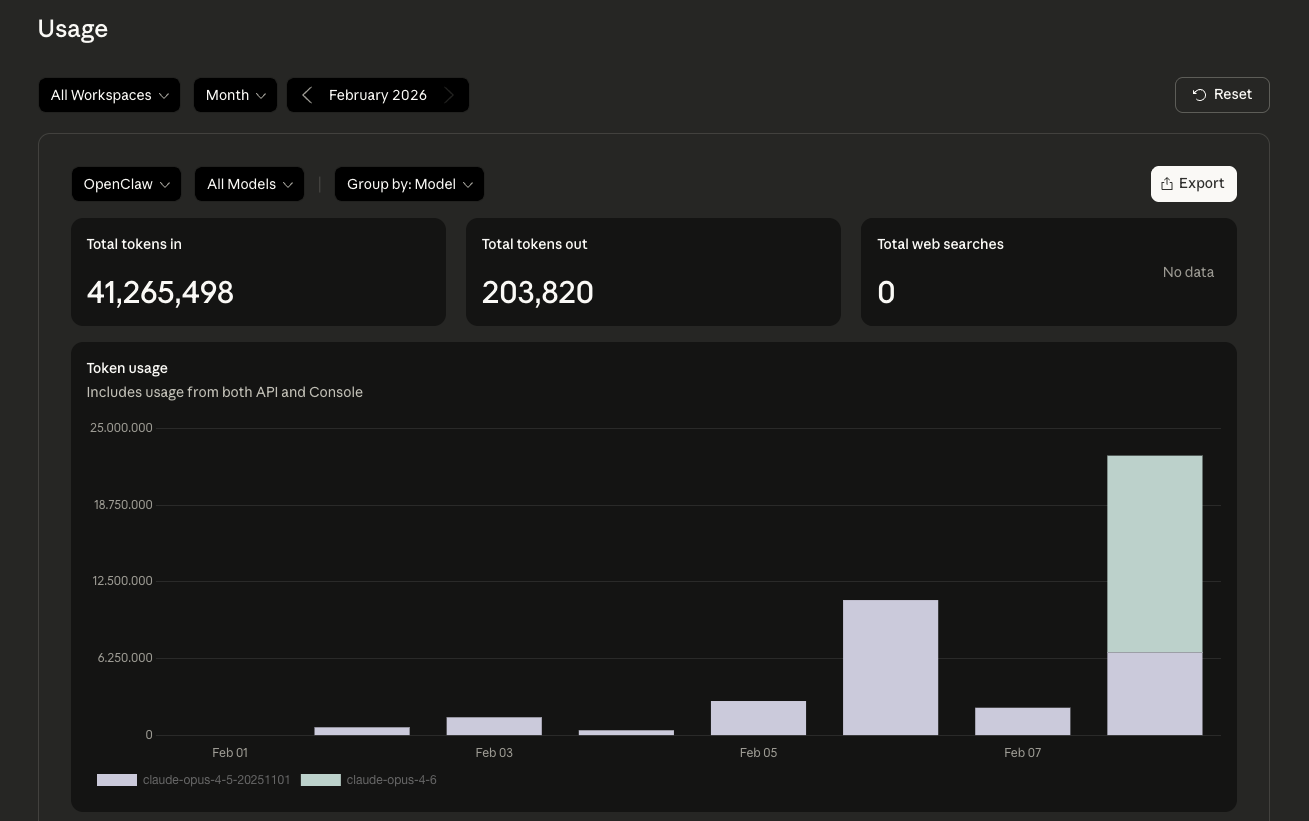Click the Reset button
The image size is (1309, 821).
(x=1222, y=95)
